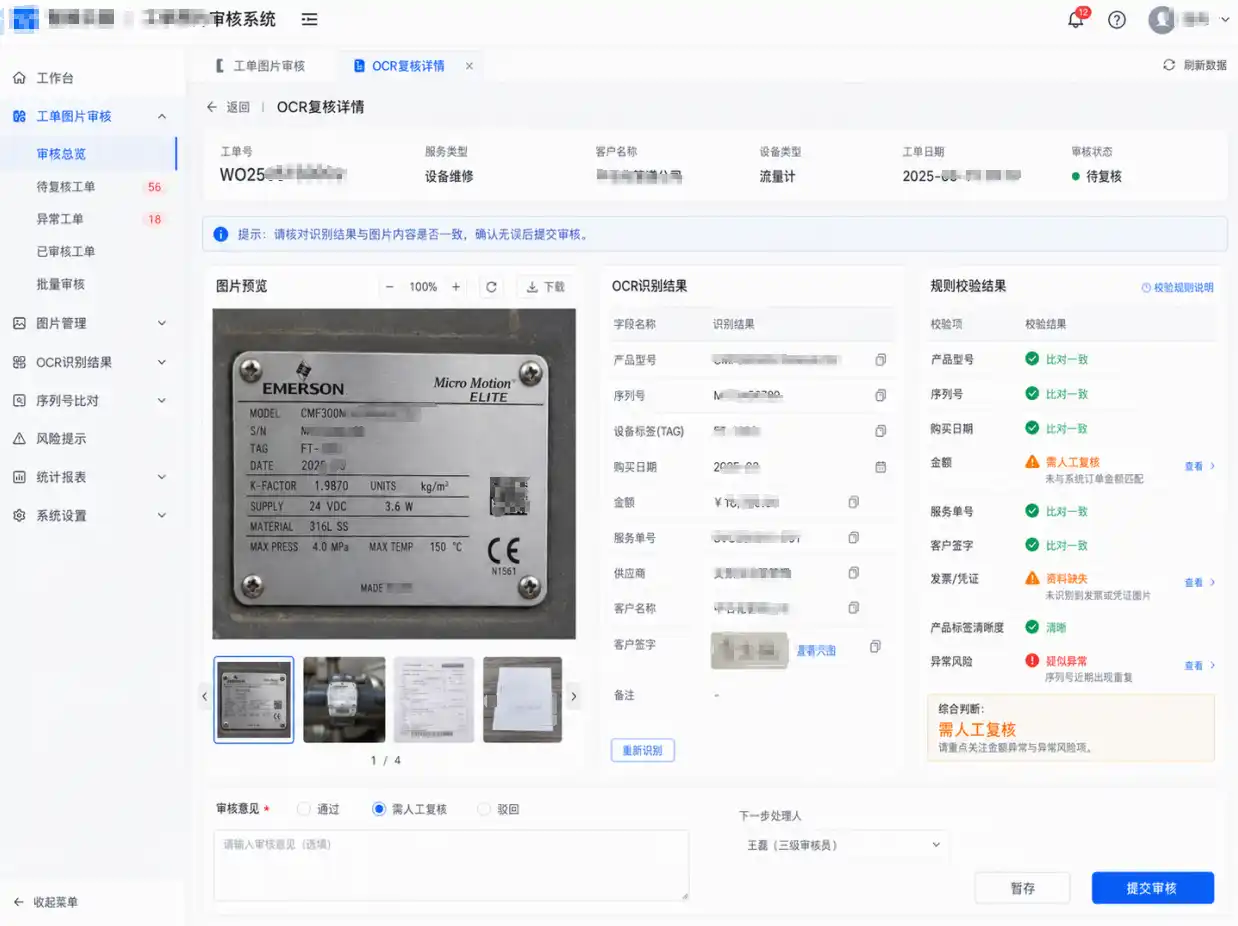Expand the 图片管理 sidebar menu

pyautogui.click(x=162, y=323)
